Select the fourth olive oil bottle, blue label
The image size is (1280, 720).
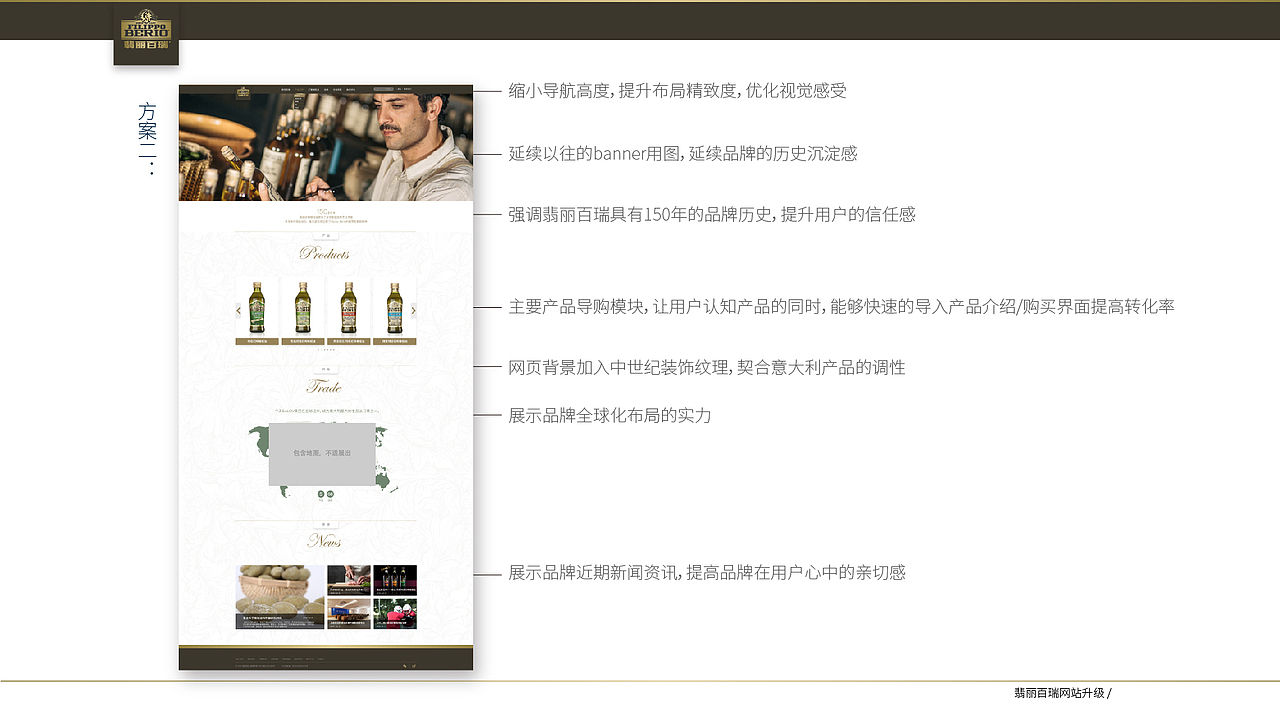[394, 308]
